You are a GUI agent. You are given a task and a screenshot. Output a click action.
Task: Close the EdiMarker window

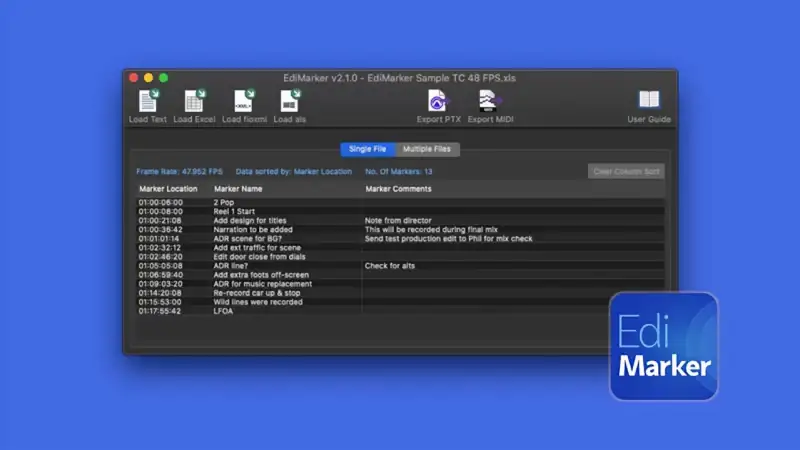[x=134, y=78]
